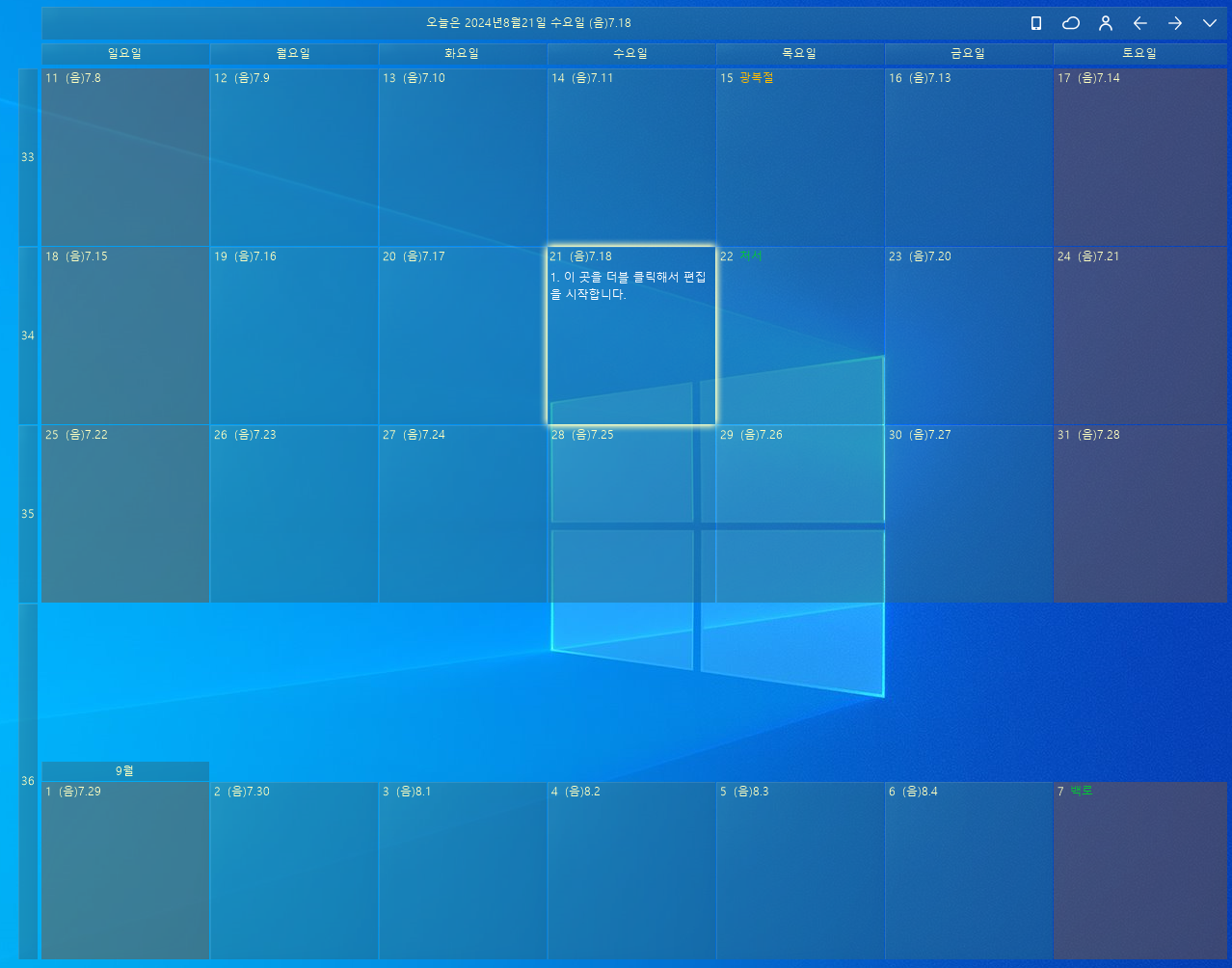The width and height of the screenshot is (1232, 968).
Task: Select the 화요일 column header
Action: tap(463, 54)
